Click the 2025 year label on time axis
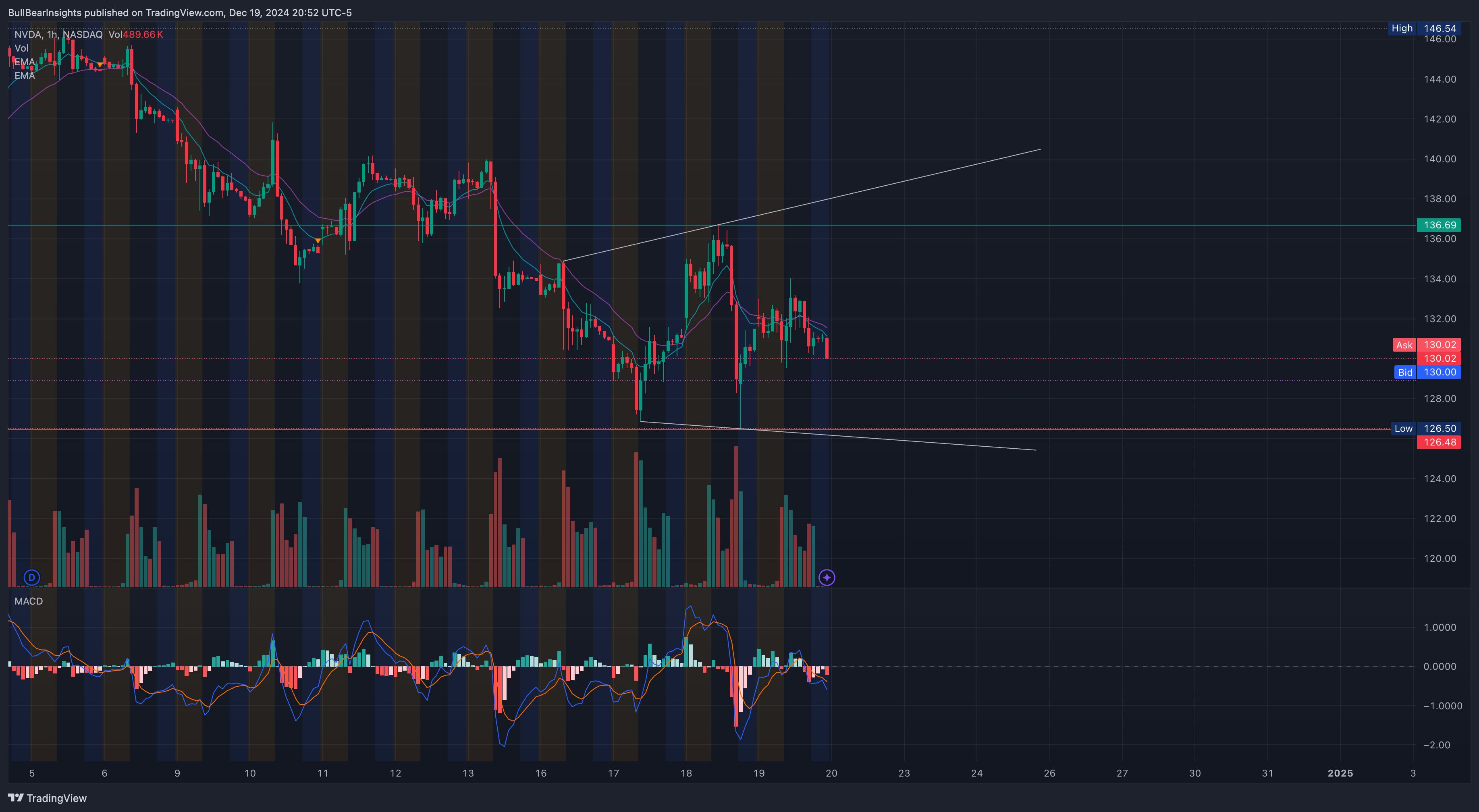1479x812 pixels. 1340,774
